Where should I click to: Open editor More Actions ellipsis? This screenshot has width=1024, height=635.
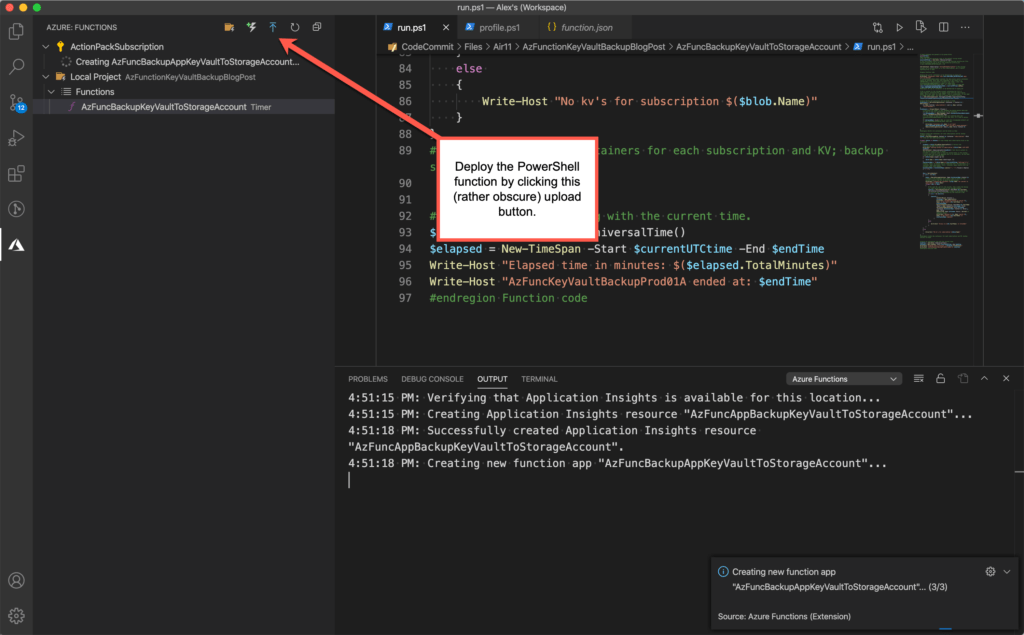coord(965,27)
